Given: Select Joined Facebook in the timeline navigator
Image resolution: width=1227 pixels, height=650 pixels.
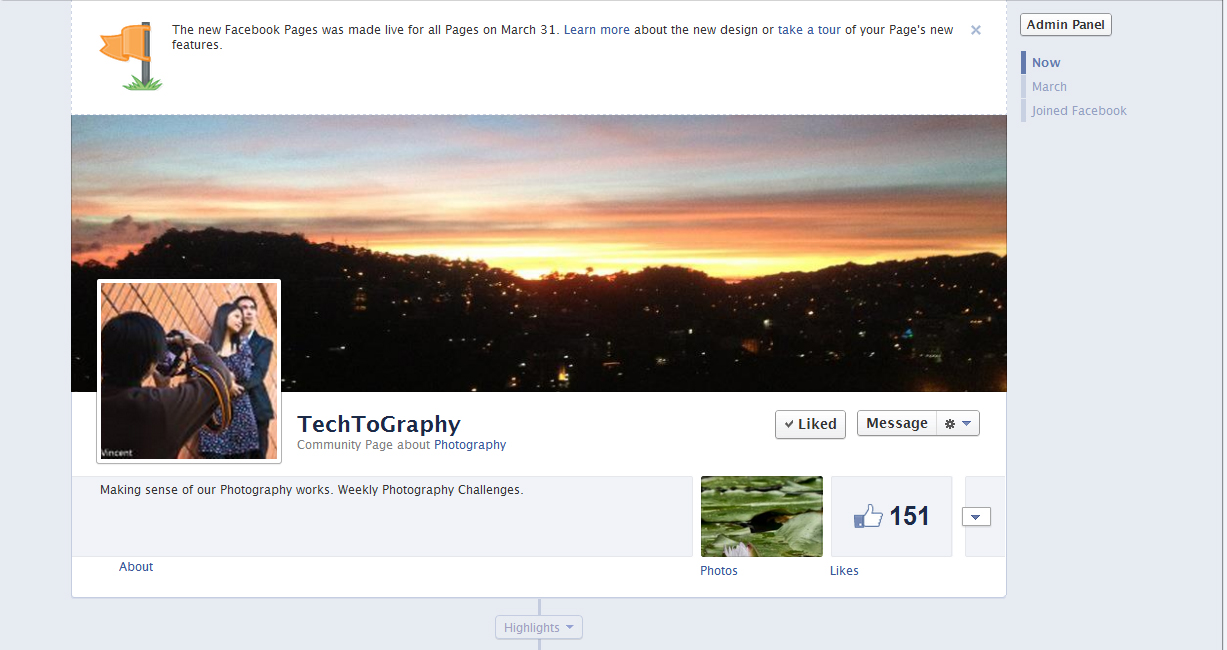Looking at the screenshot, I should [1078, 110].
